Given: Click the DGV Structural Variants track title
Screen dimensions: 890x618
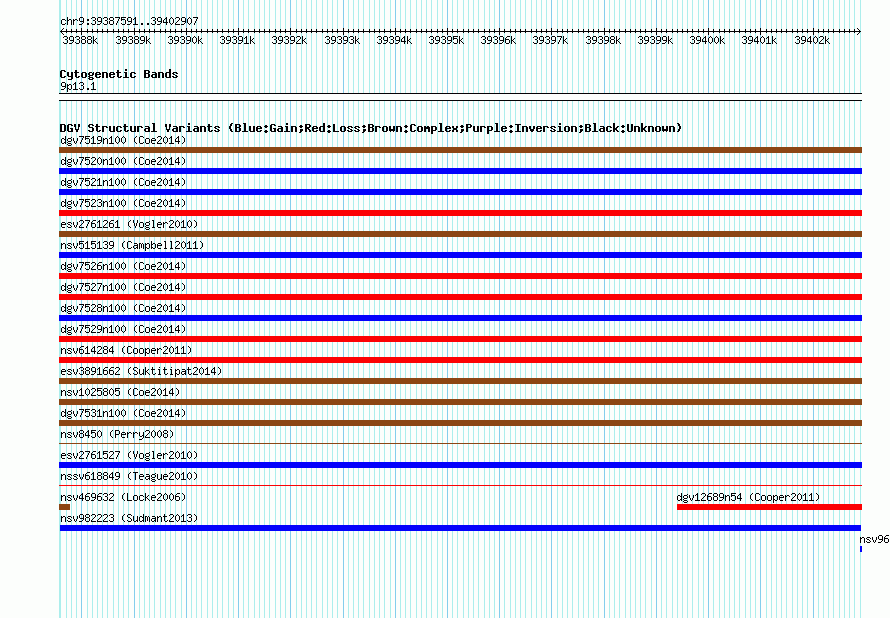Looking at the screenshot, I should [x=371, y=128].
